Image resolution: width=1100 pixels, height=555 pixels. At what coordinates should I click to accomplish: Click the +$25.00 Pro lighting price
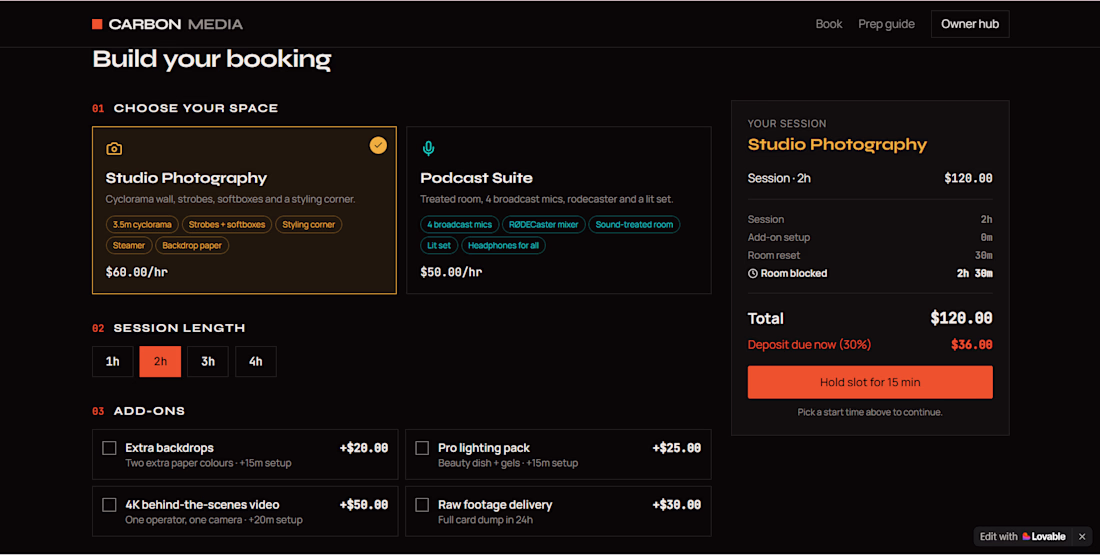click(677, 448)
